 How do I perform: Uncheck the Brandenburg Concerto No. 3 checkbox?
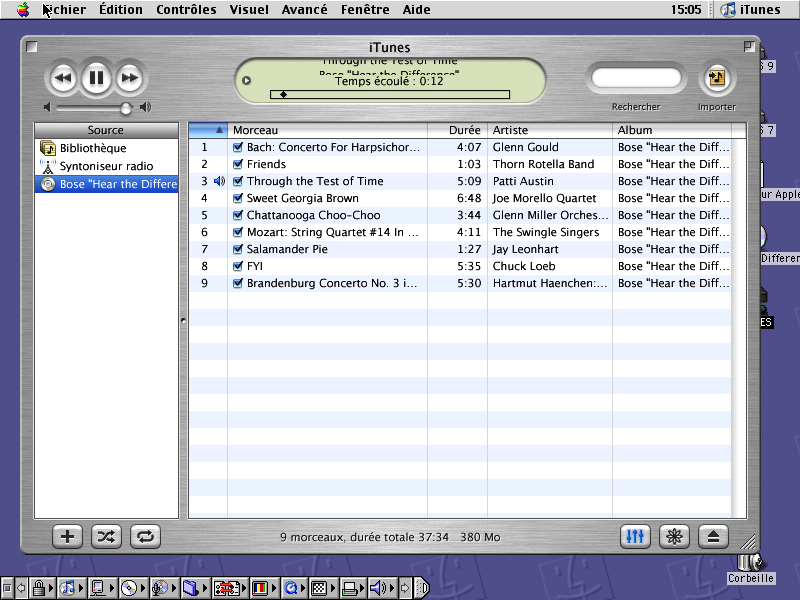(237, 283)
